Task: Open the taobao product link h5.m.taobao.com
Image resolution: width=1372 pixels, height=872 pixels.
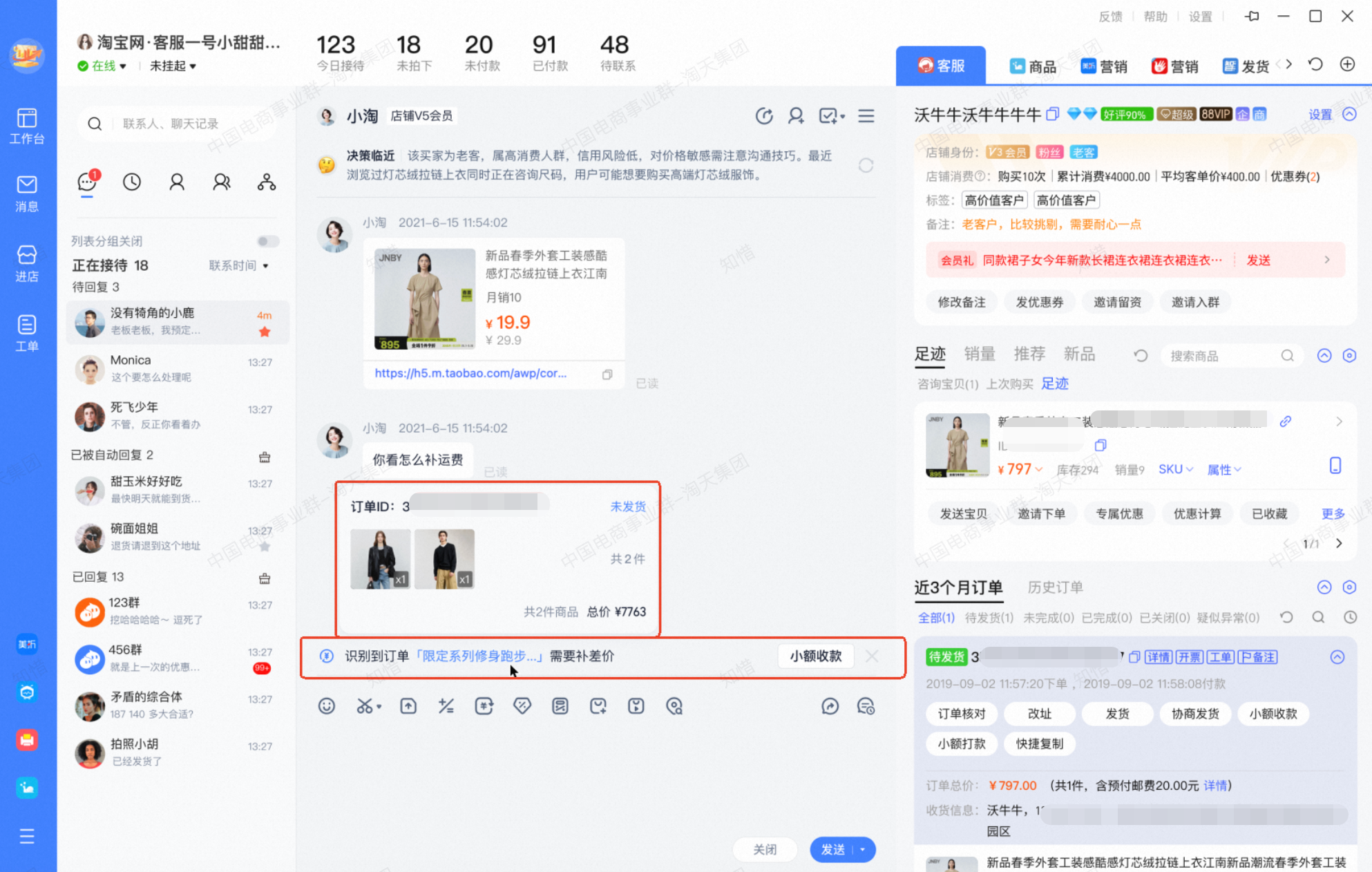Action: pos(470,373)
